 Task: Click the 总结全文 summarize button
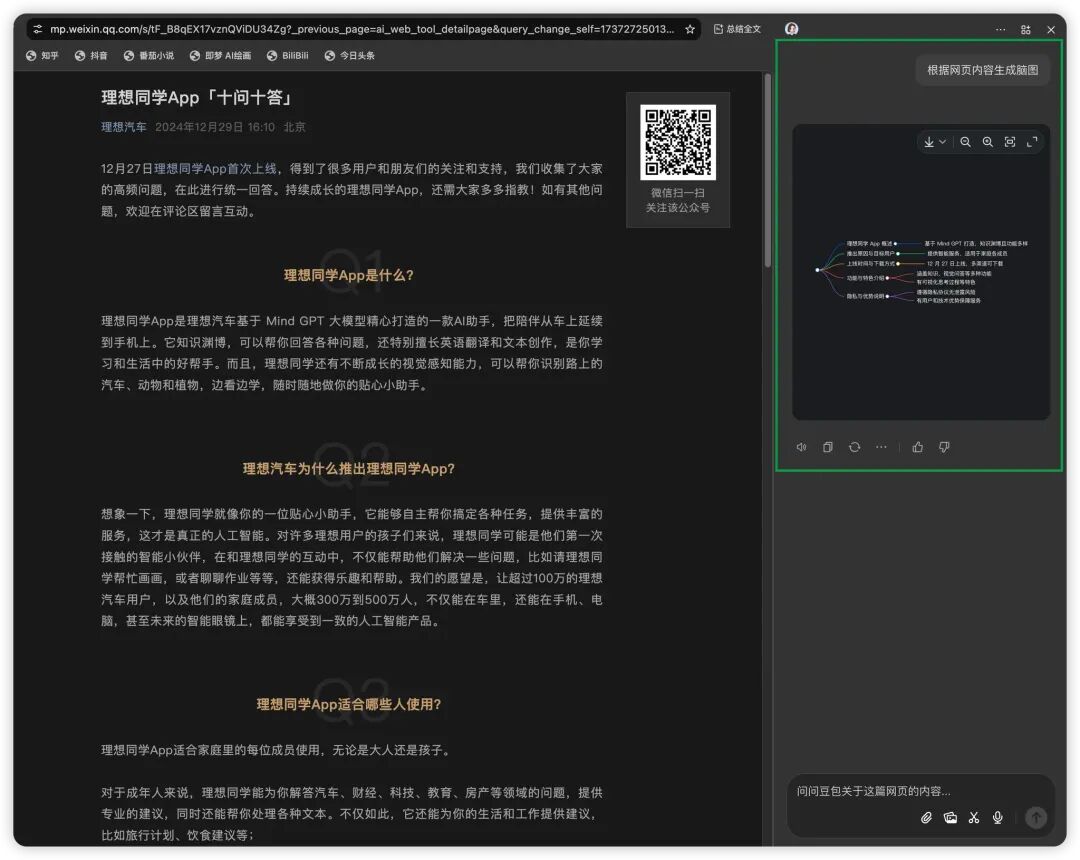(737, 29)
